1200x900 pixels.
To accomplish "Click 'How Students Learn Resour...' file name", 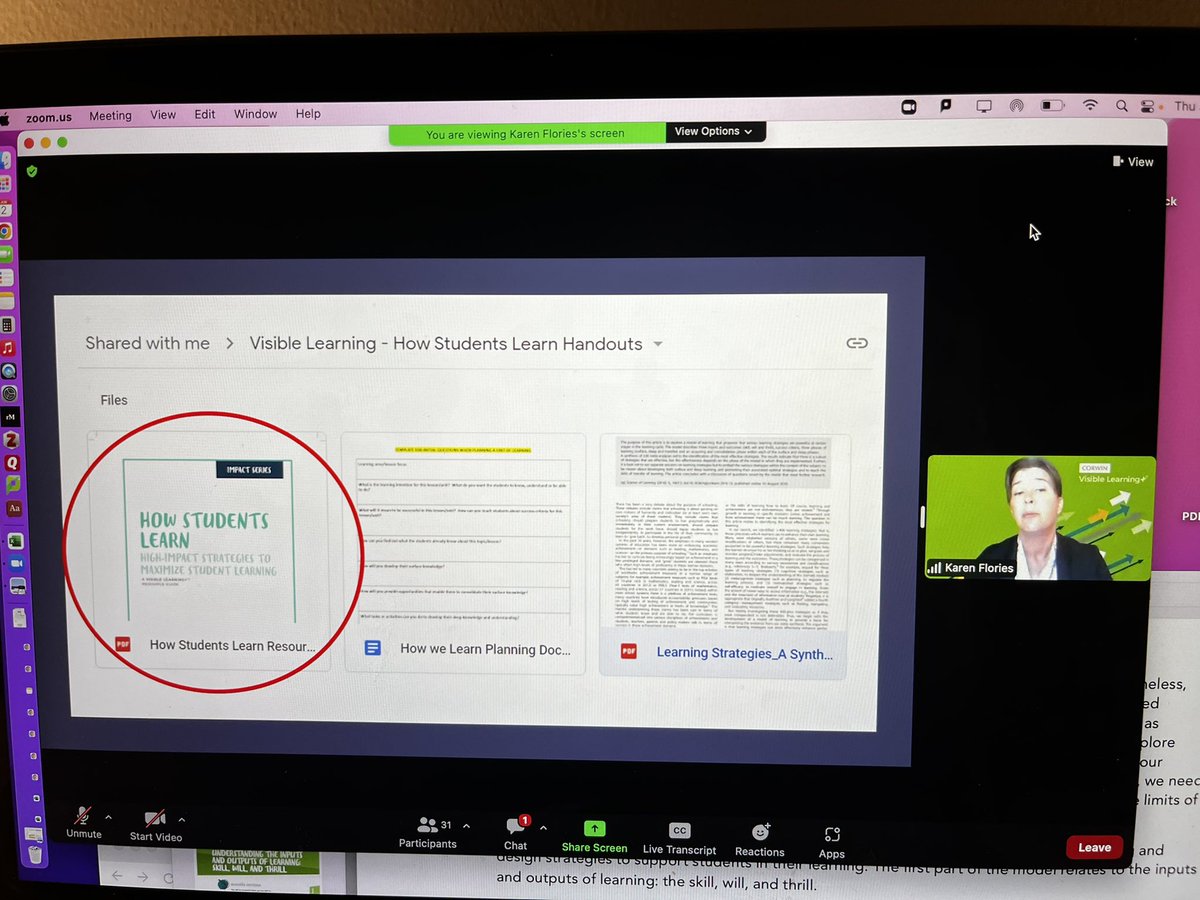I will [232, 646].
